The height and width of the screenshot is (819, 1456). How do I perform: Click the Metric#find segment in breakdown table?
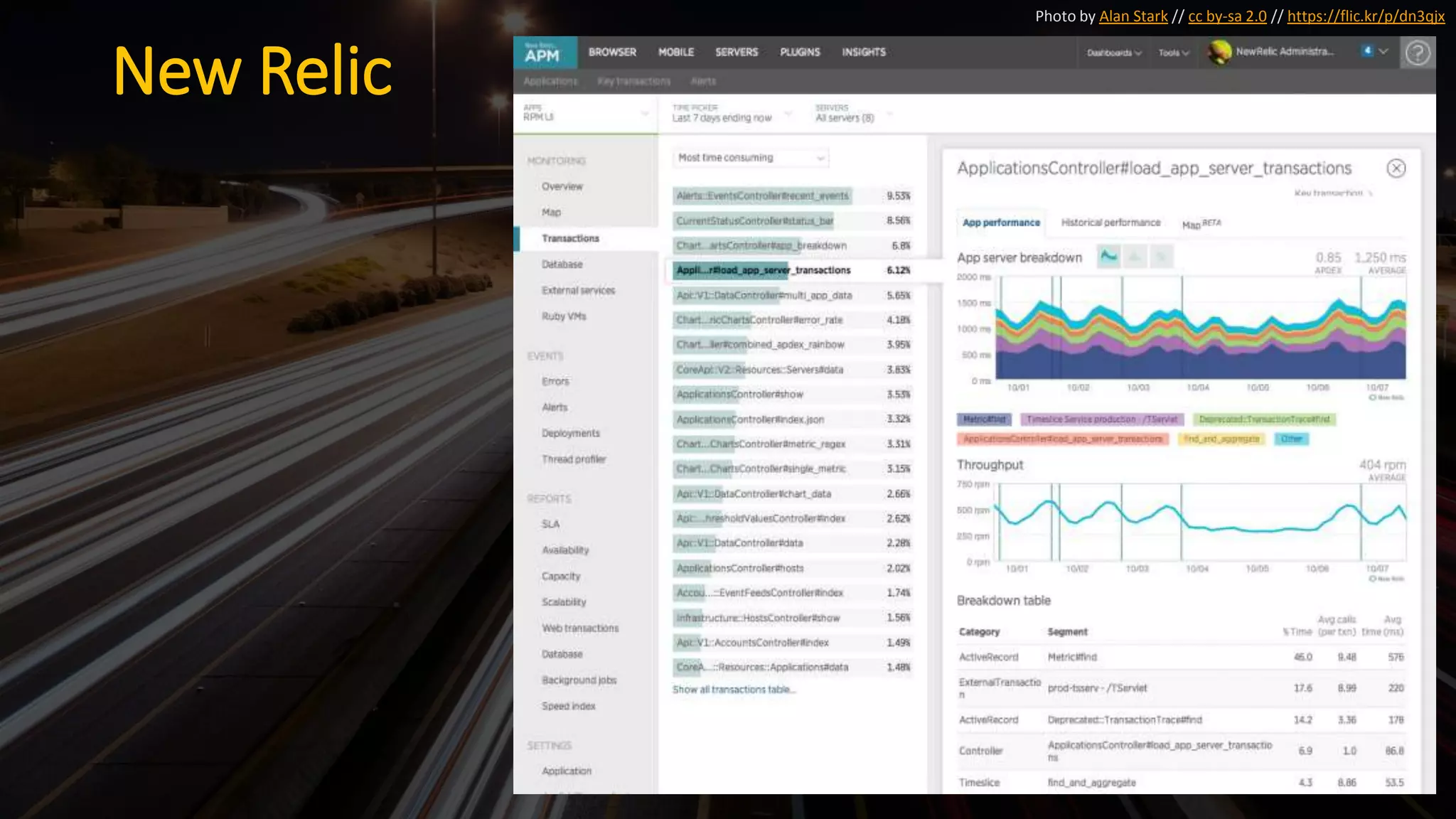pos(1072,658)
